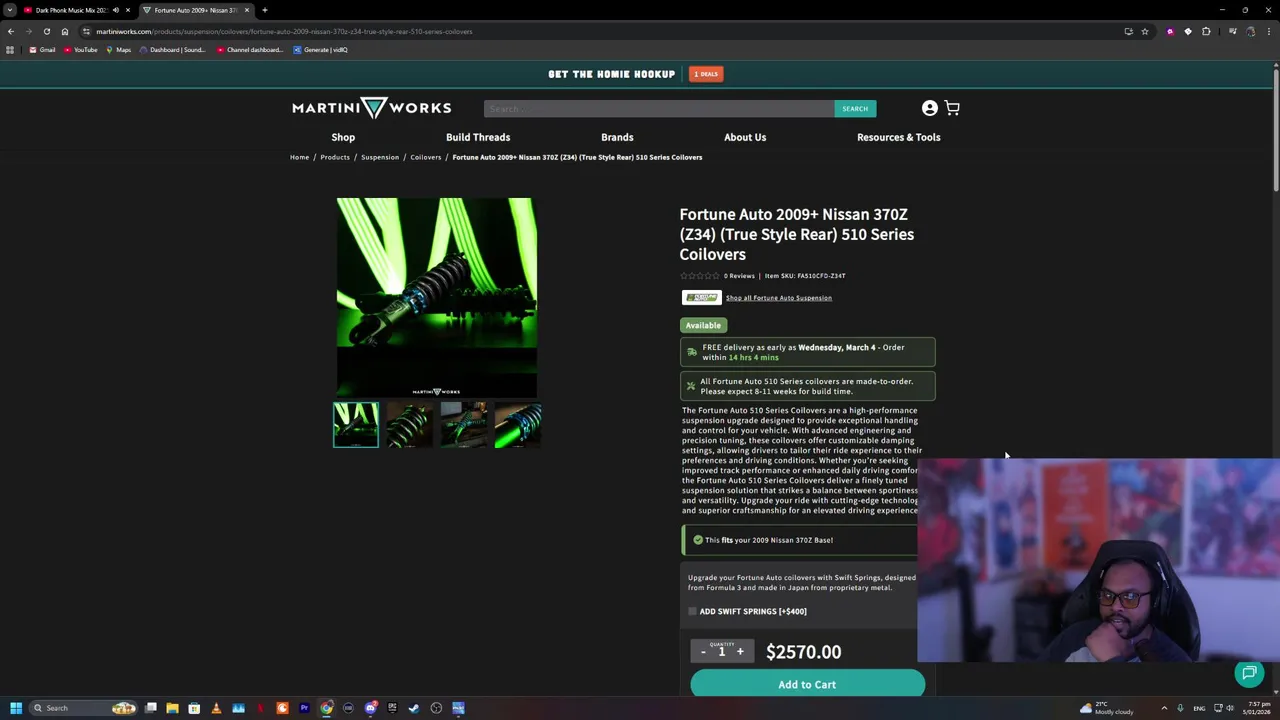Click Chrome icon in taskbar
The height and width of the screenshot is (720, 1280).
pyautogui.click(x=326, y=708)
